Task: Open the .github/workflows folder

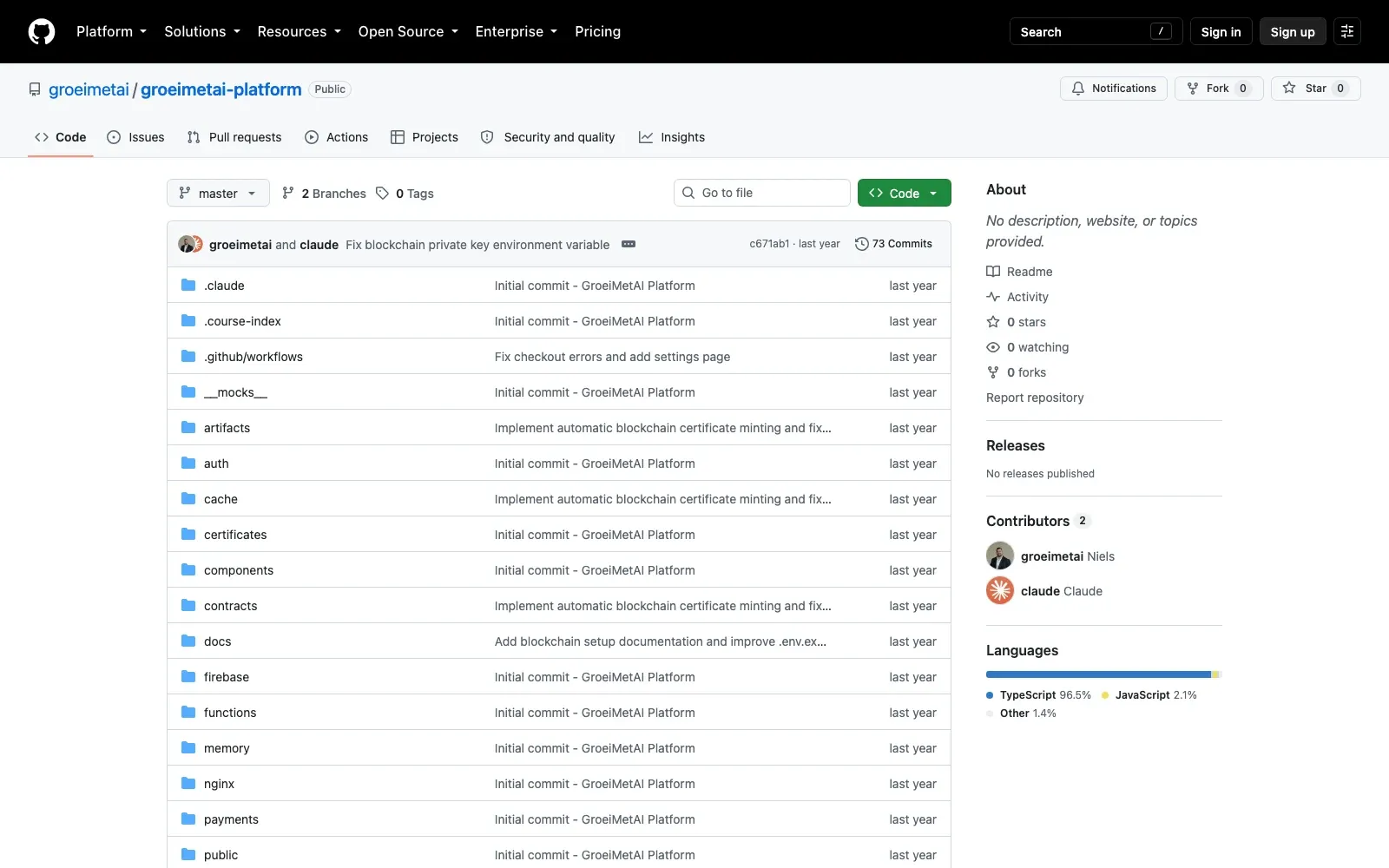Action: (253, 357)
